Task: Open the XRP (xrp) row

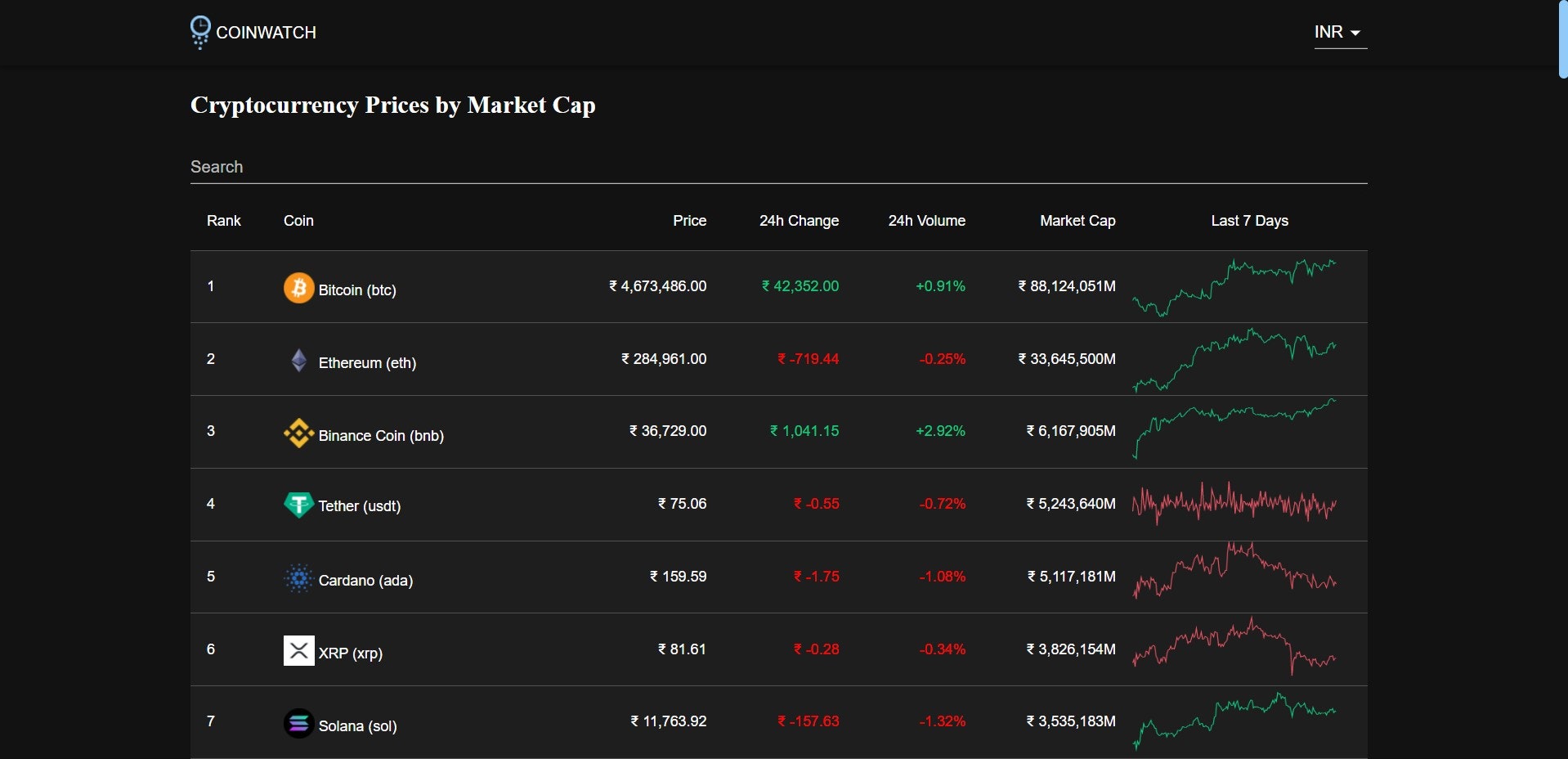Action: pyautogui.click(x=778, y=649)
